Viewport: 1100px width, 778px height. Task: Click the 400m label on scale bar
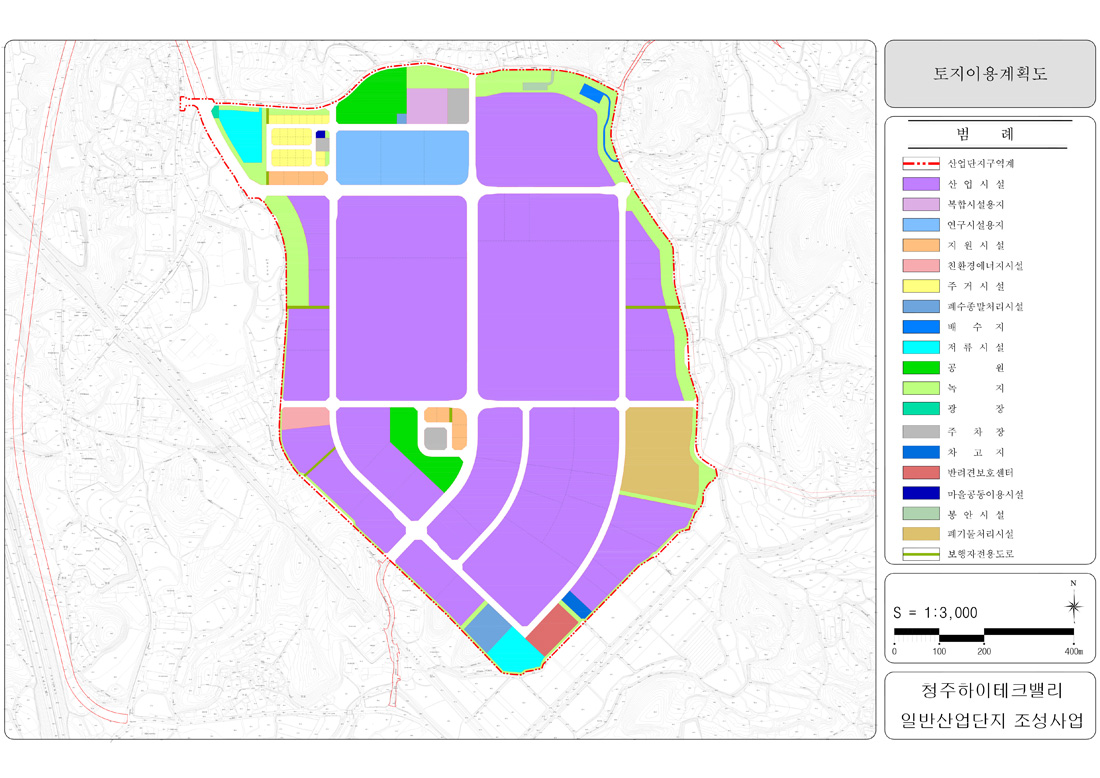point(1073,652)
